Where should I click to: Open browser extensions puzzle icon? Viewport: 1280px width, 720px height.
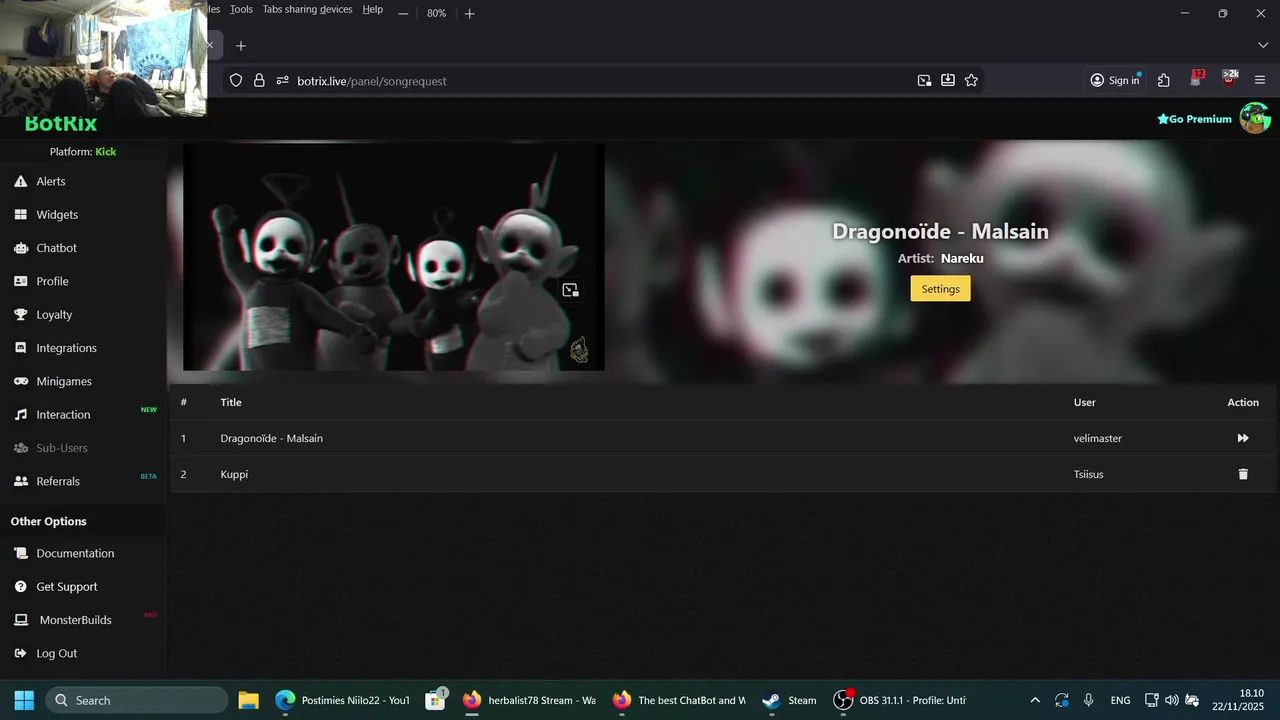pyautogui.click(x=1164, y=80)
